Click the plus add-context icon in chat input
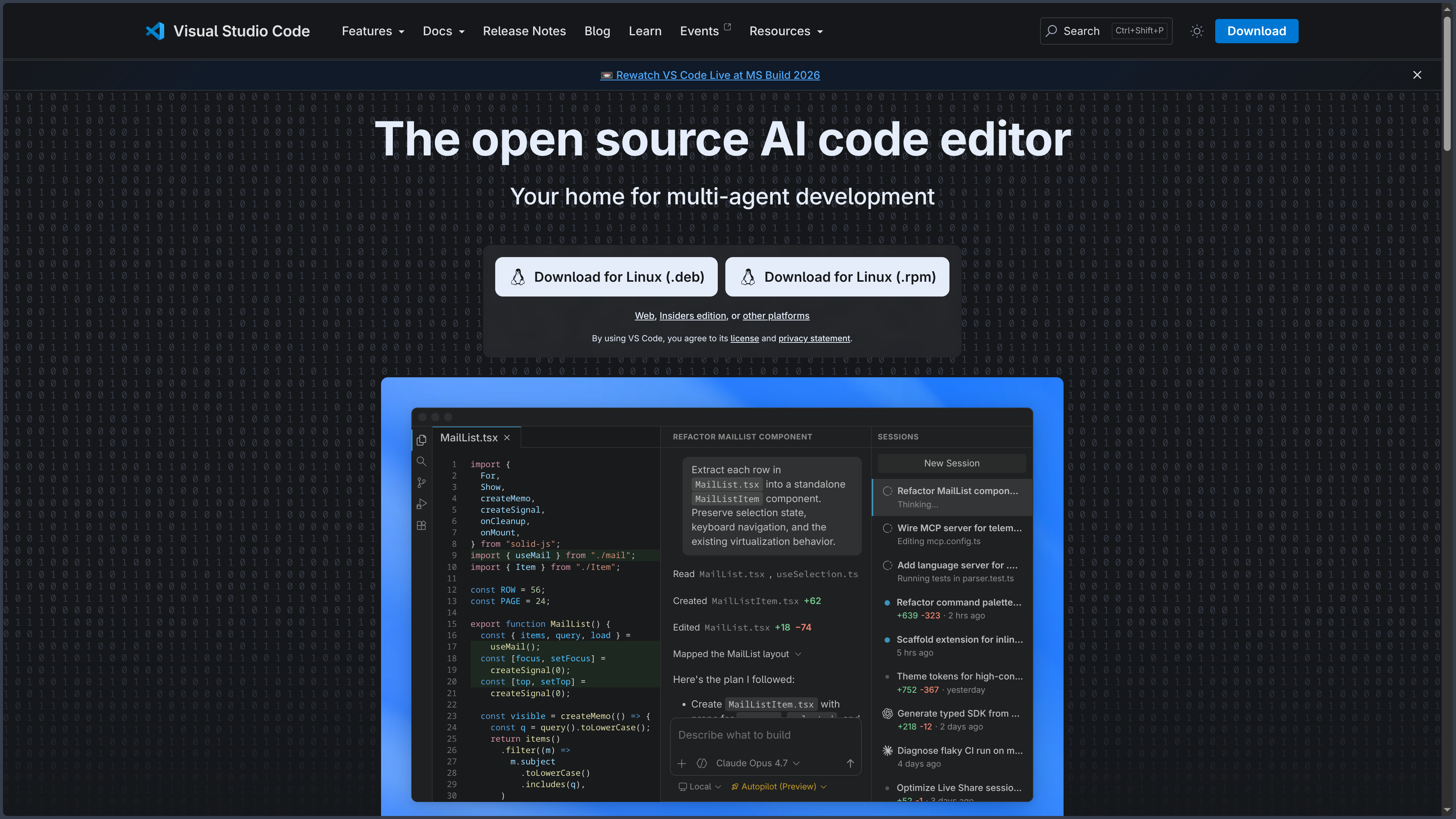 682,764
